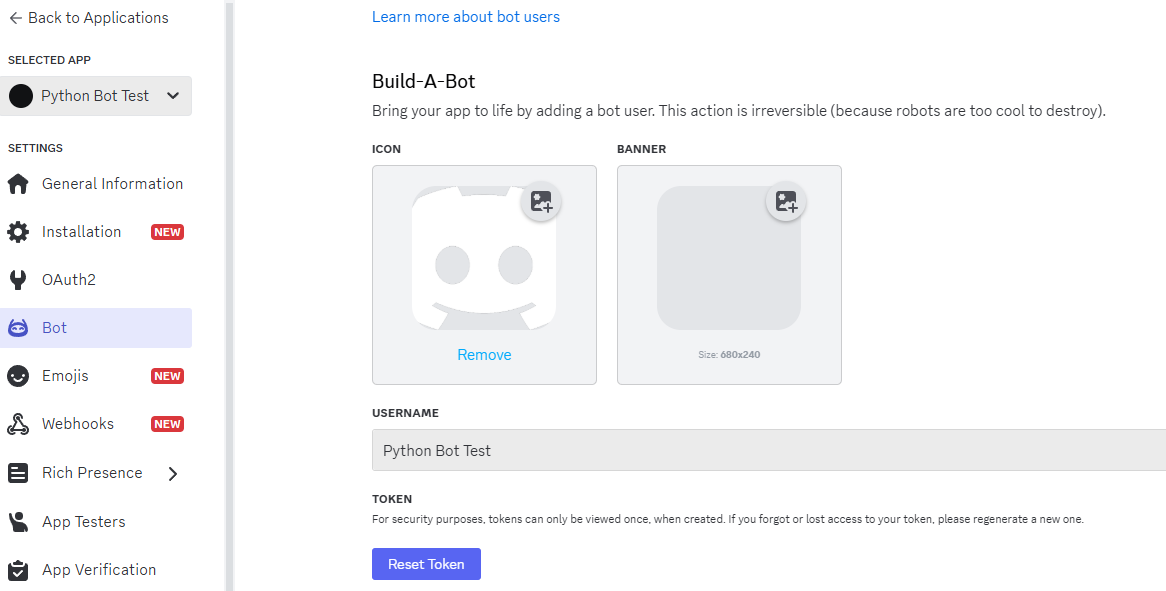The width and height of the screenshot is (1166, 591).
Task: Click the person icon beside App Testers
Action: pyautogui.click(x=18, y=522)
